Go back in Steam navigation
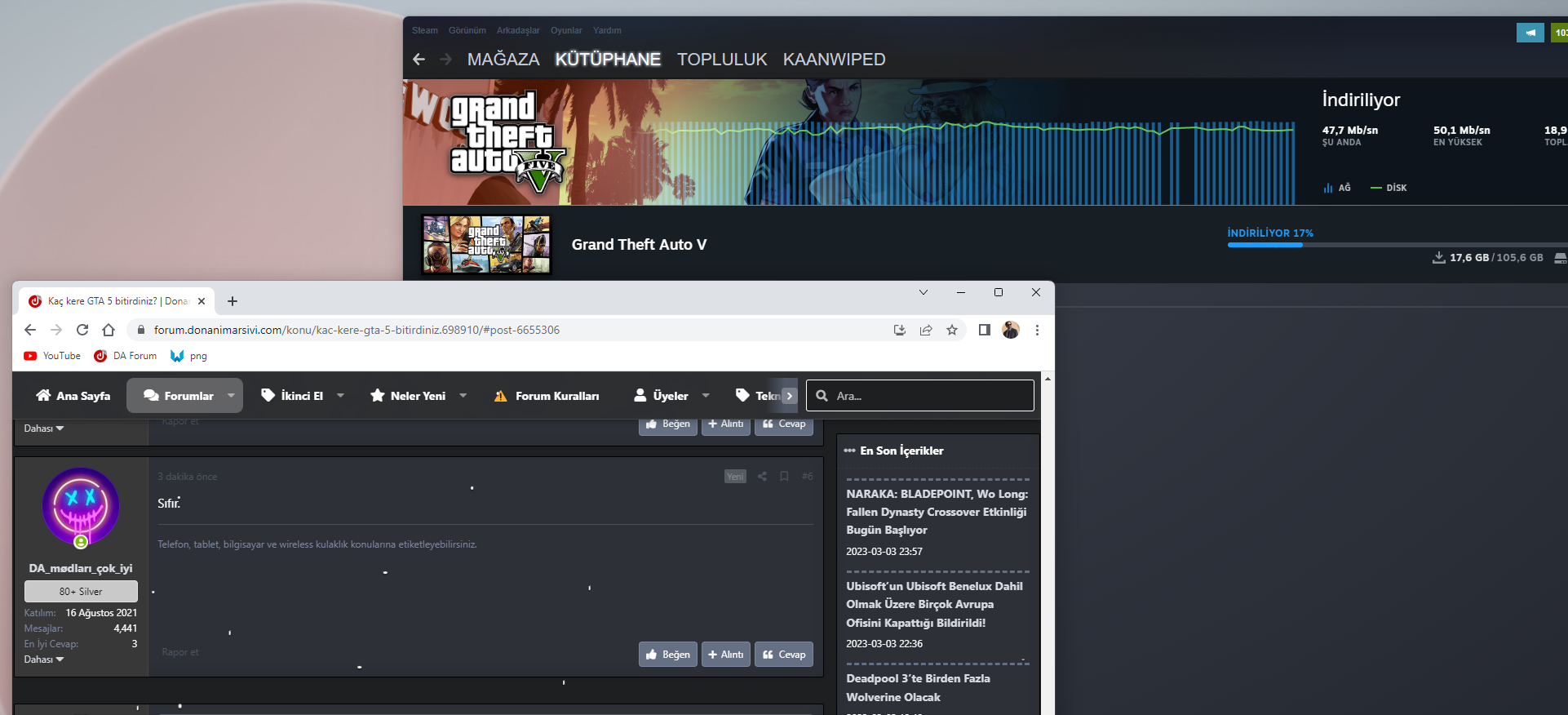1568x715 pixels. (x=419, y=60)
